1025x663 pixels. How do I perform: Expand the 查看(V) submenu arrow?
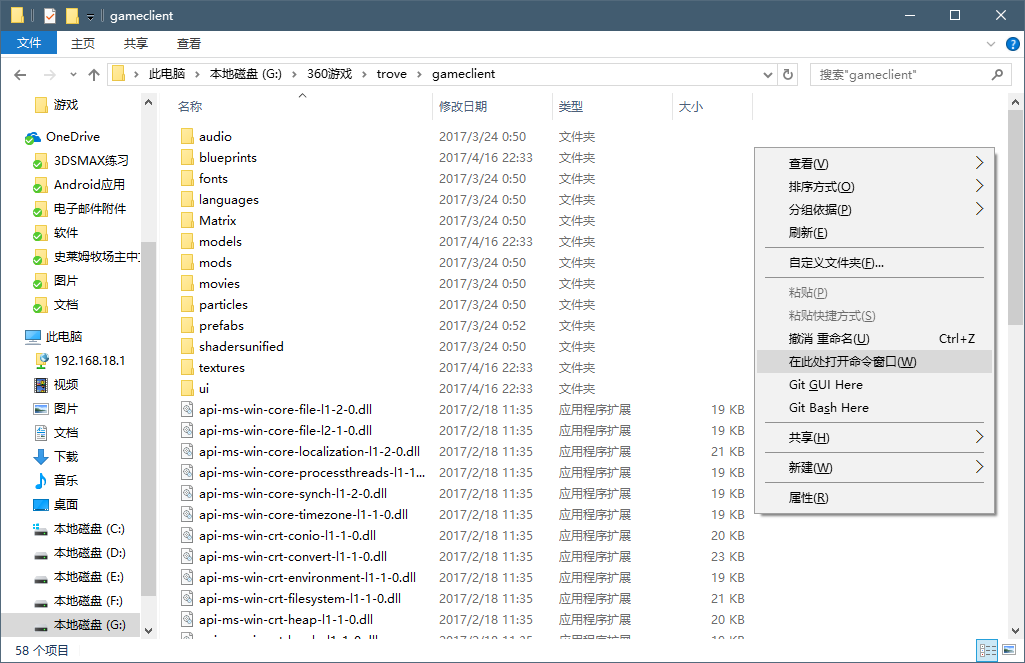[979, 163]
